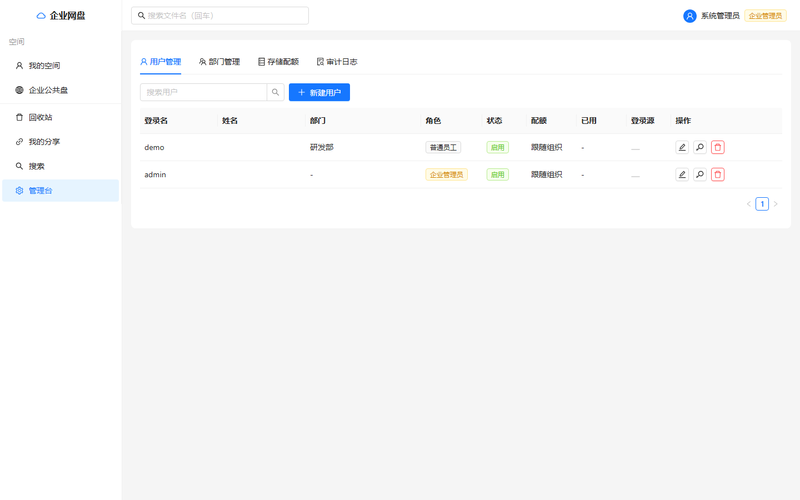Open 搜索 in the sidebar
The height and width of the screenshot is (500, 800).
(60, 166)
